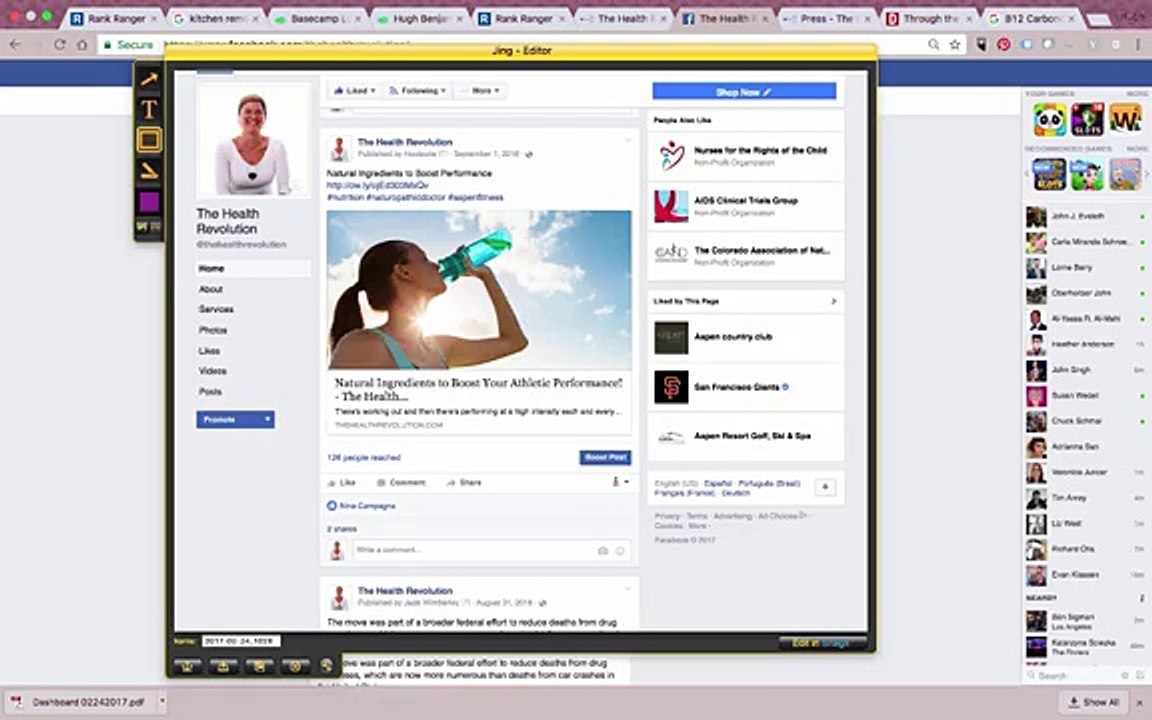1152x720 pixels.
Task: Click the second button in Jing bottom bar
Action: pos(223,666)
